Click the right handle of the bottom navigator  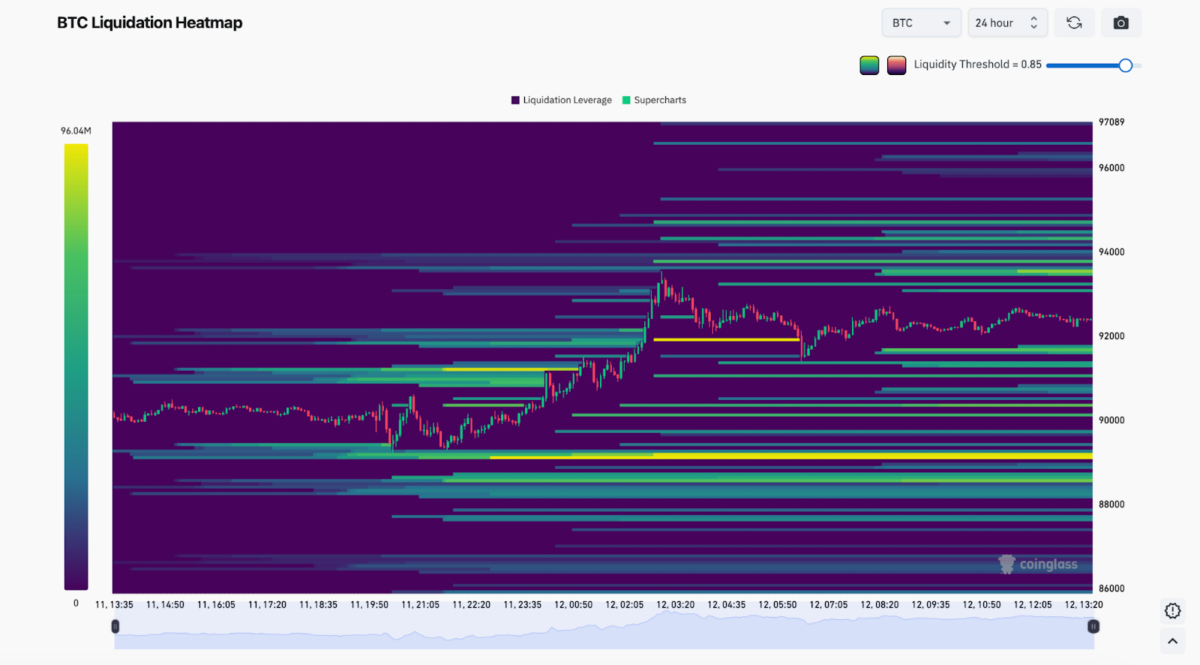point(1094,625)
